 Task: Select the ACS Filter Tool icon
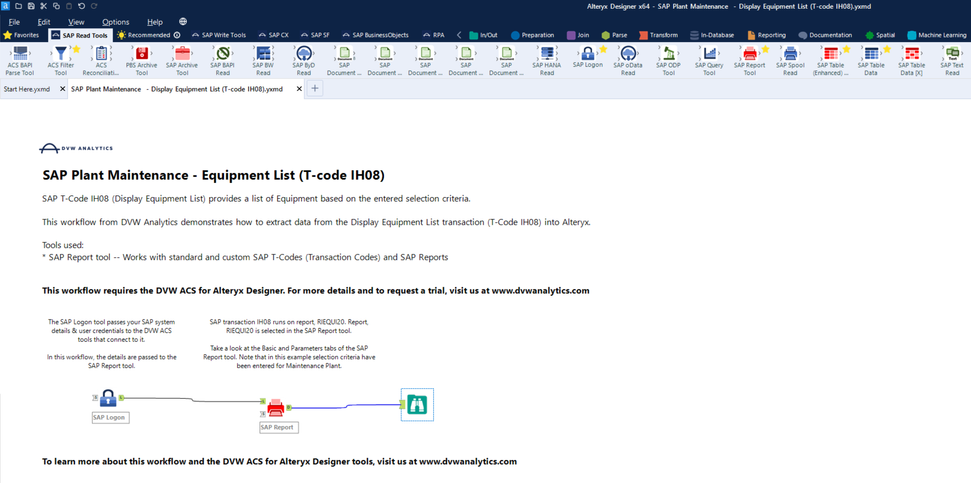tap(60, 53)
